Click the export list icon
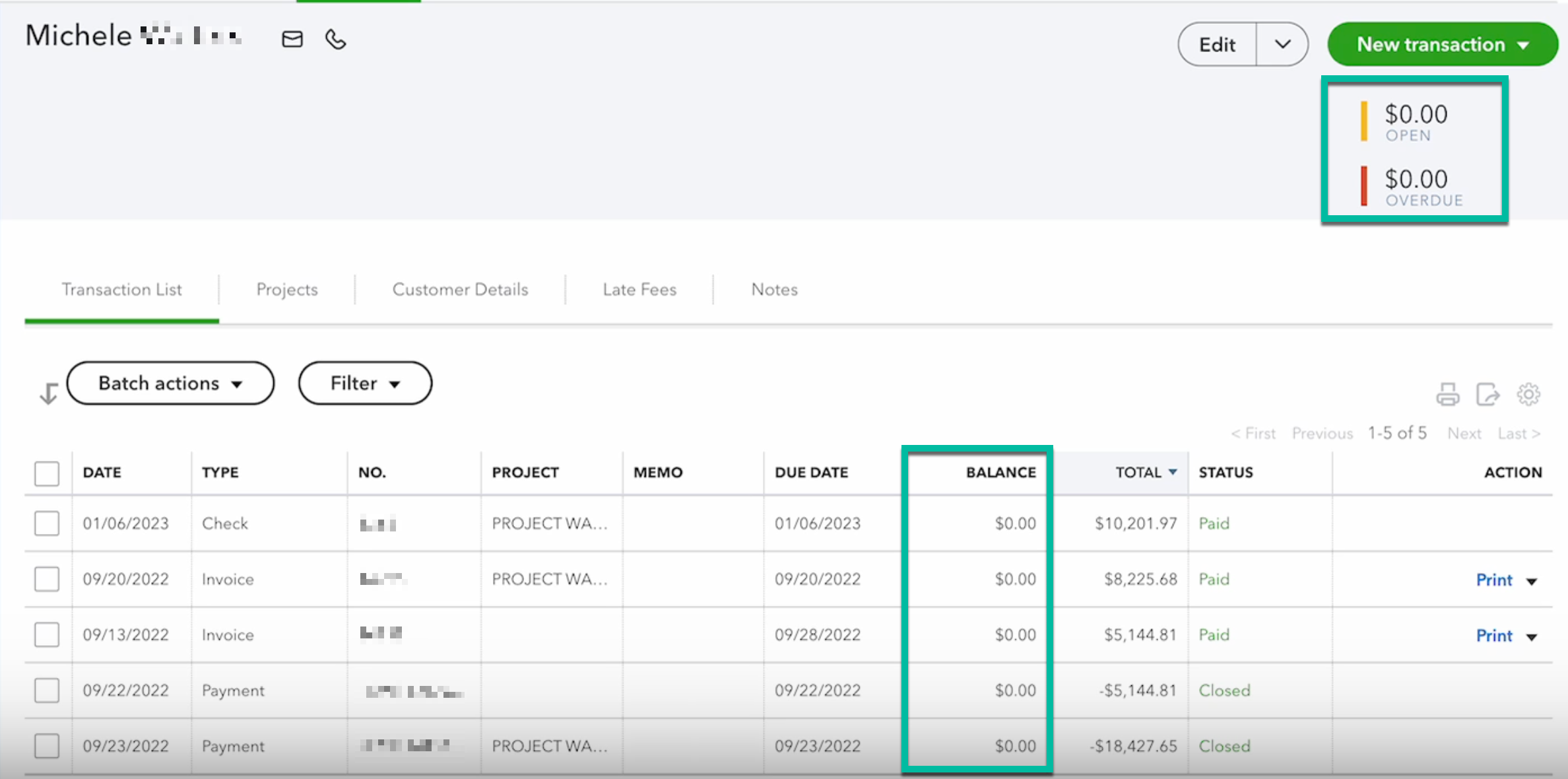Image resolution: width=1568 pixels, height=779 pixels. point(1487,394)
